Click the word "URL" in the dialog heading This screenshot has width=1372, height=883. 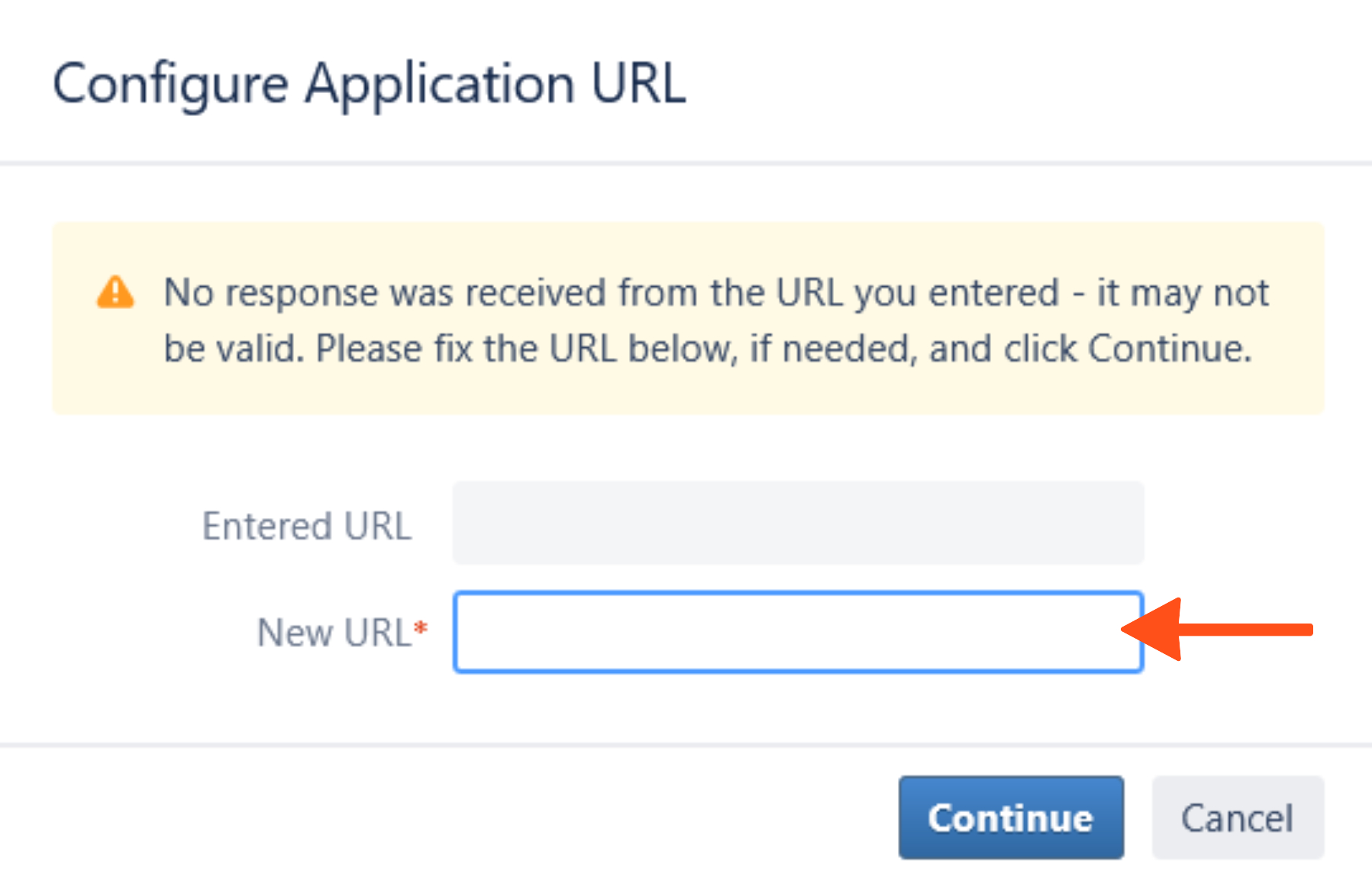[638, 83]
